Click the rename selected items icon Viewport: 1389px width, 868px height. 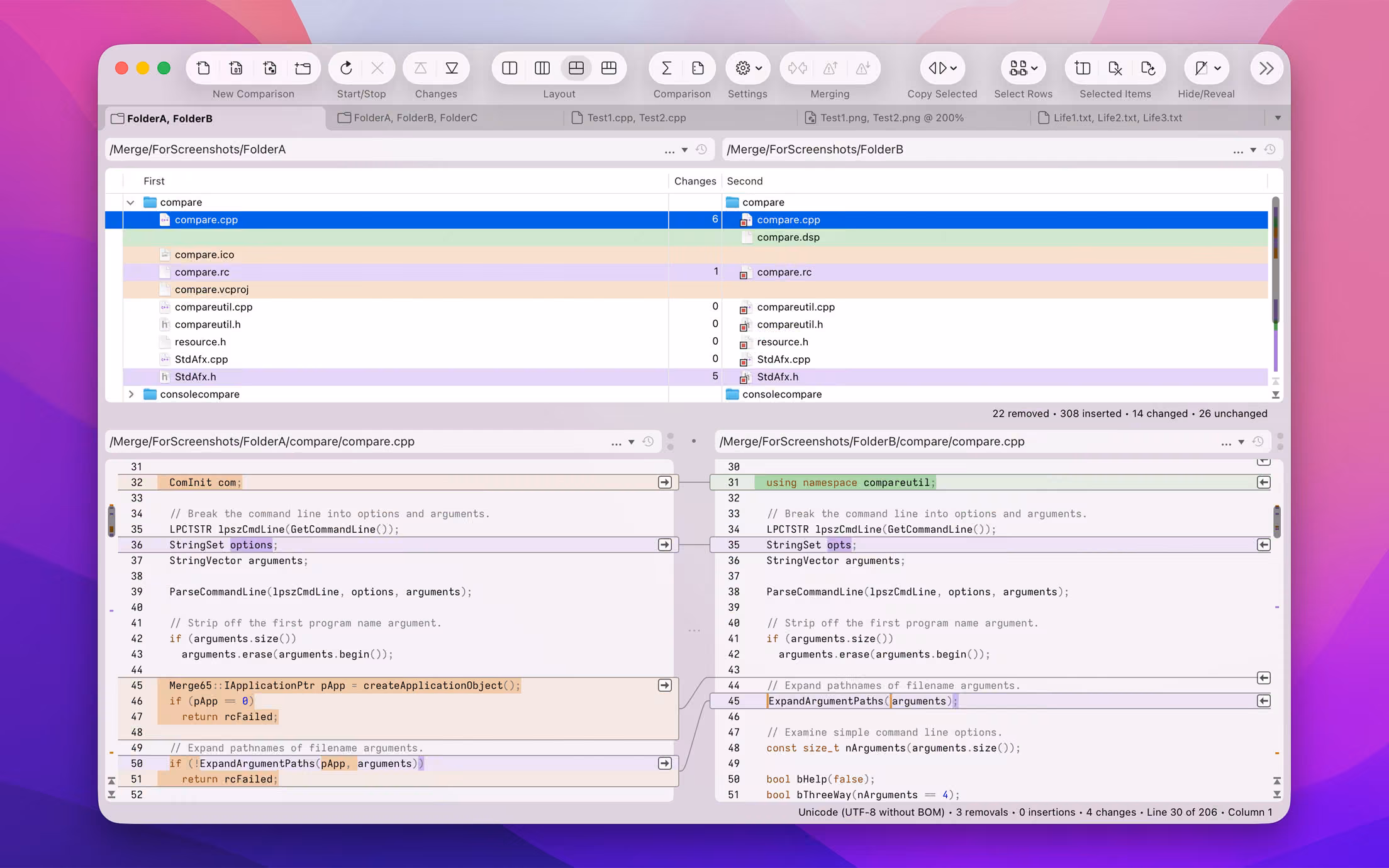click(x=1083, y=68)
